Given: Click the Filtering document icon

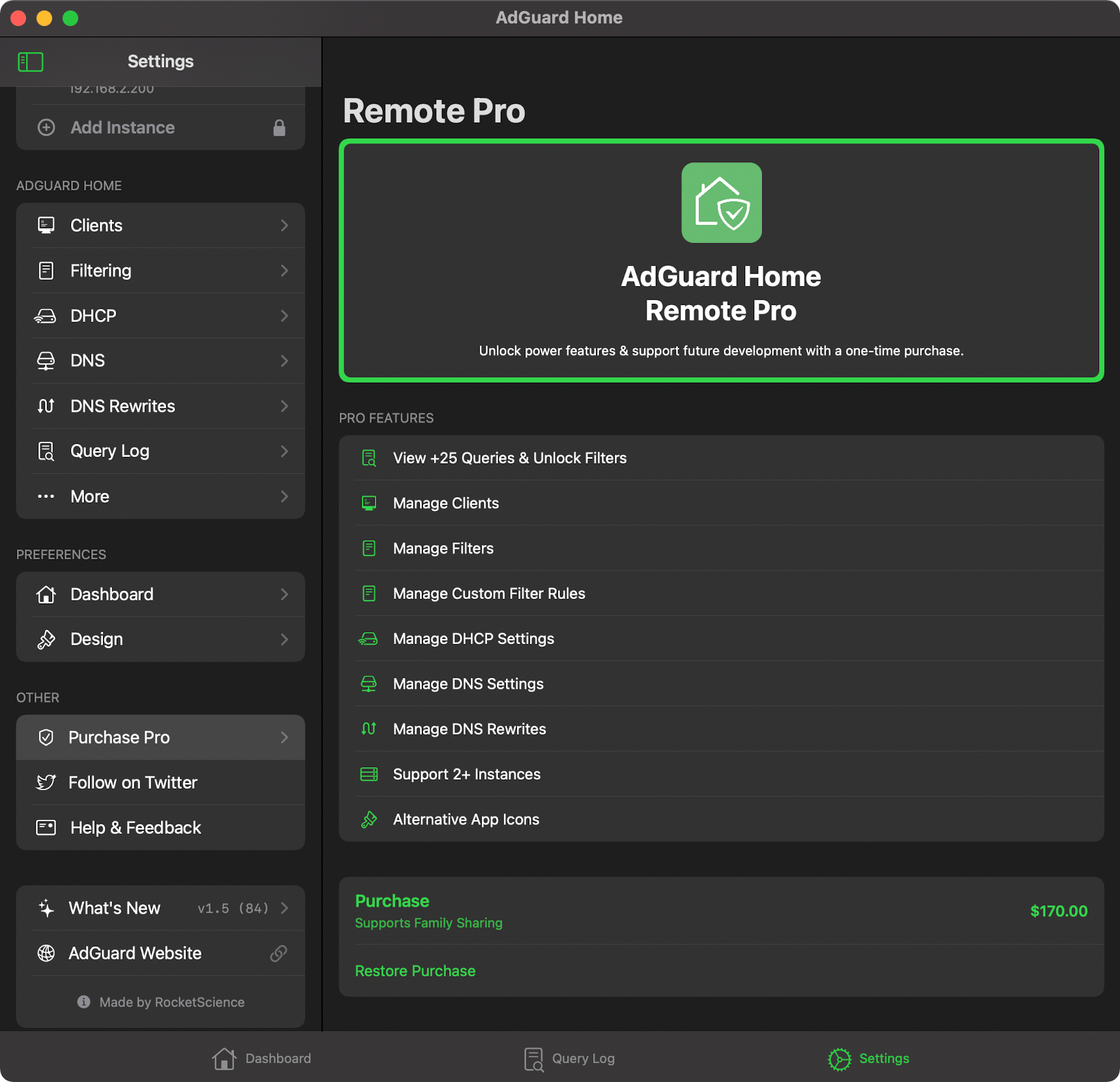Looking at the screenshot, I should 46,270.
